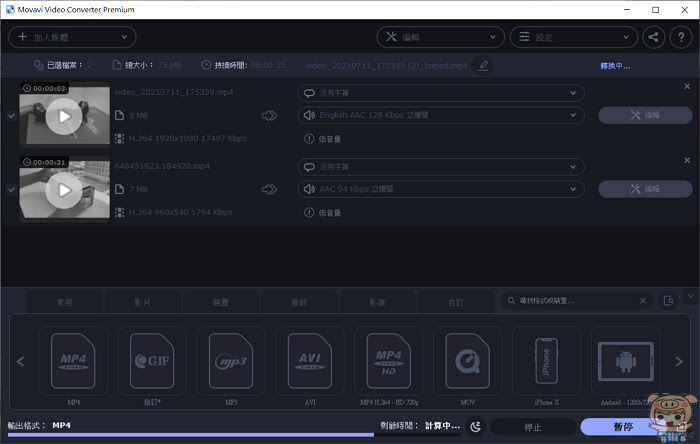Switch to the Images (影像) format tab
The image size is (700, 444).
(377, 303)
